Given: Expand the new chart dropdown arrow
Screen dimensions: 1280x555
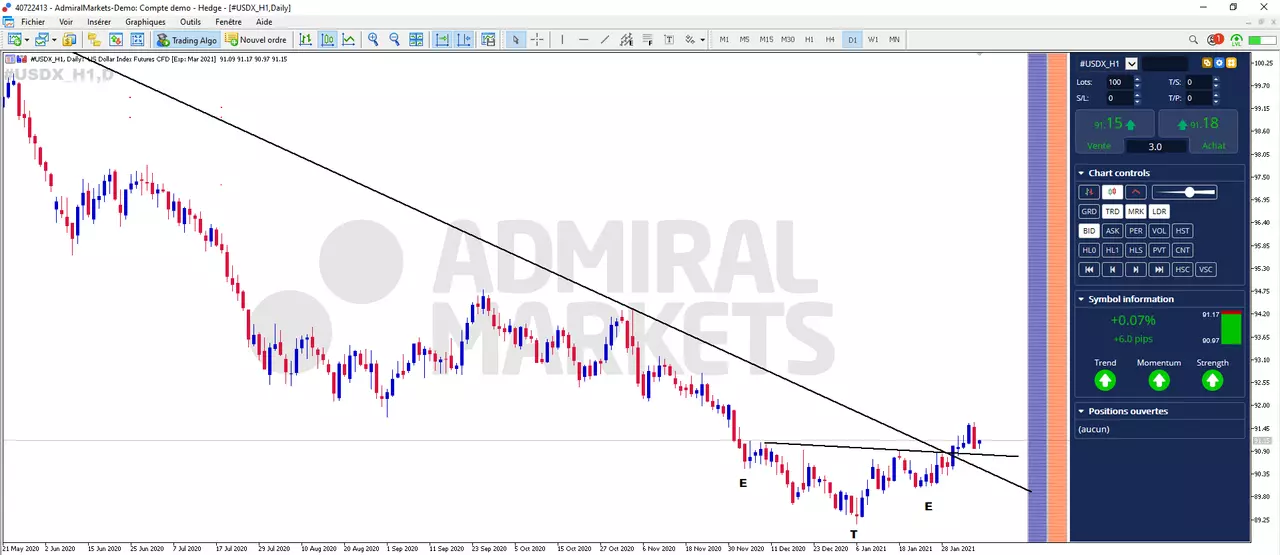Looking at the screenshot, I should pos(26,40).
